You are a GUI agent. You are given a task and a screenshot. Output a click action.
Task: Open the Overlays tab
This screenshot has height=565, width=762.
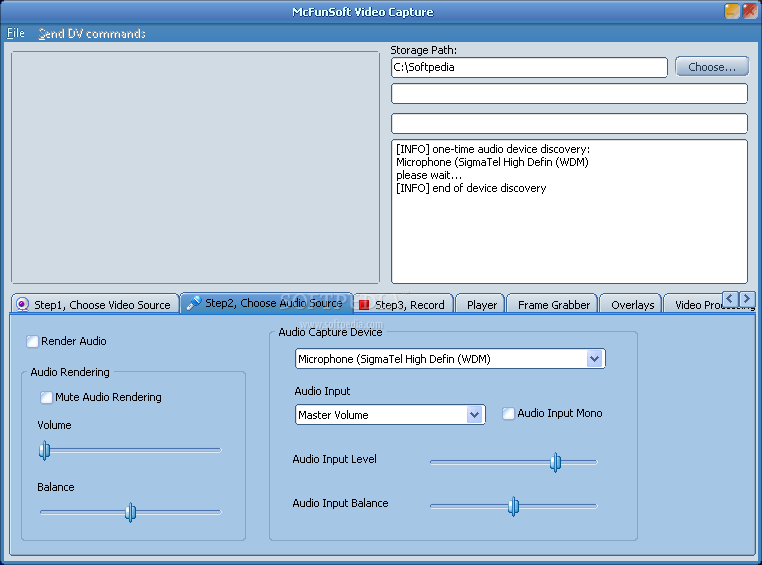632,305
